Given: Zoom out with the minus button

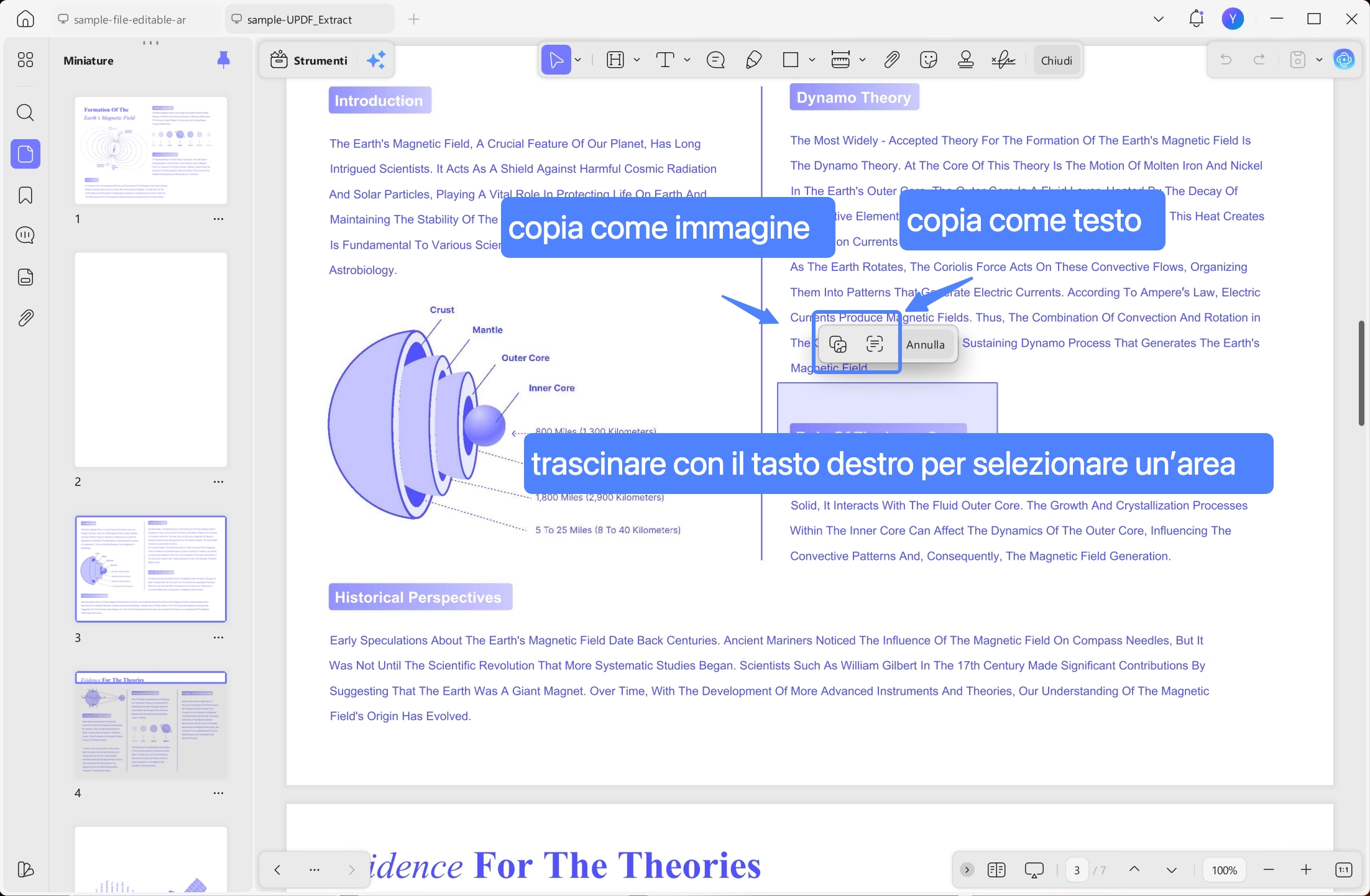Looking at the screenshot, I should pyautogui.click(x=1269, y=869).
